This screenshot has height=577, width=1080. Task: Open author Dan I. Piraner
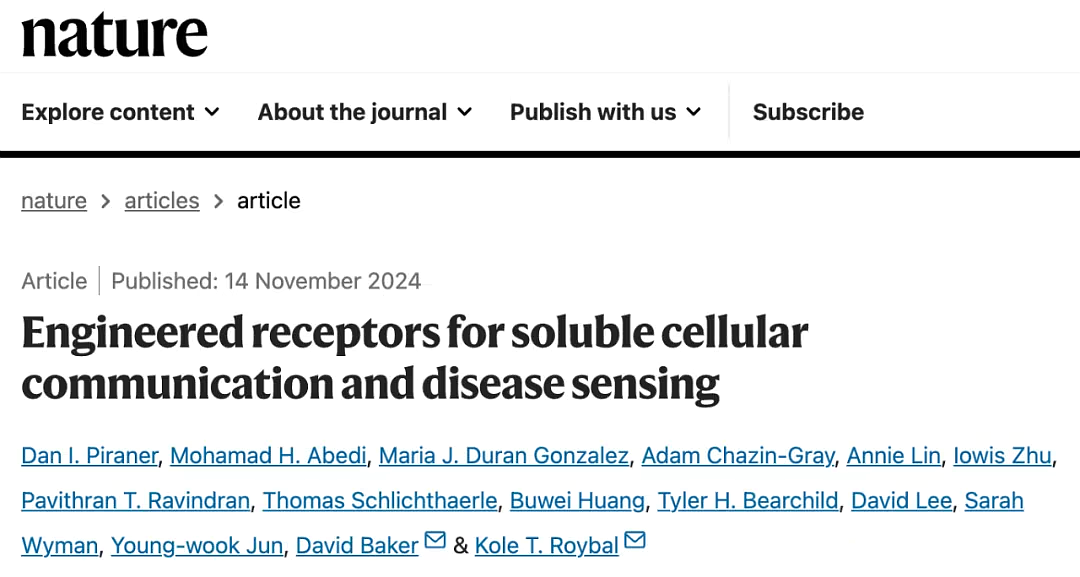pos(90,455)
